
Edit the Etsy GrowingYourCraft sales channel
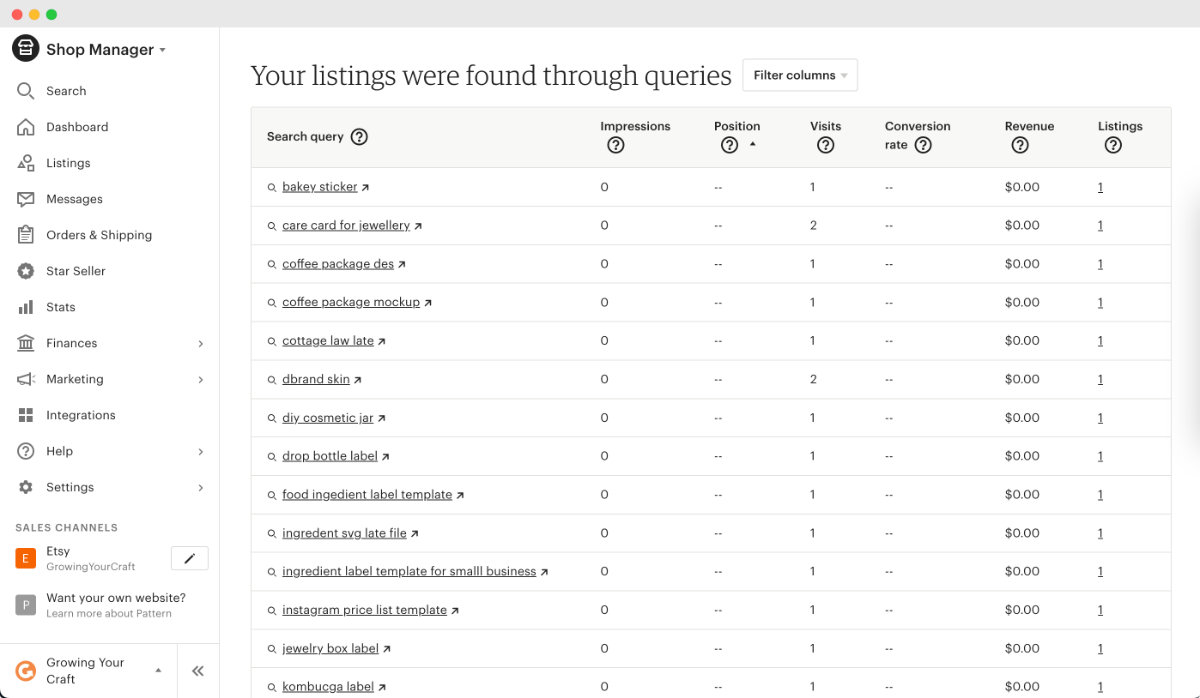189,558
